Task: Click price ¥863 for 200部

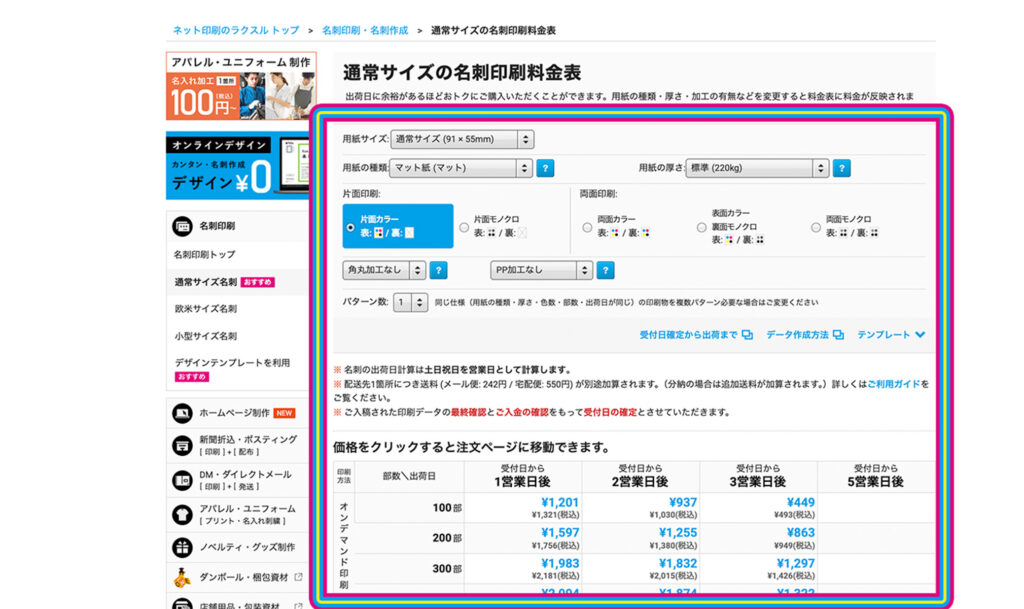Action: point(801,533)
